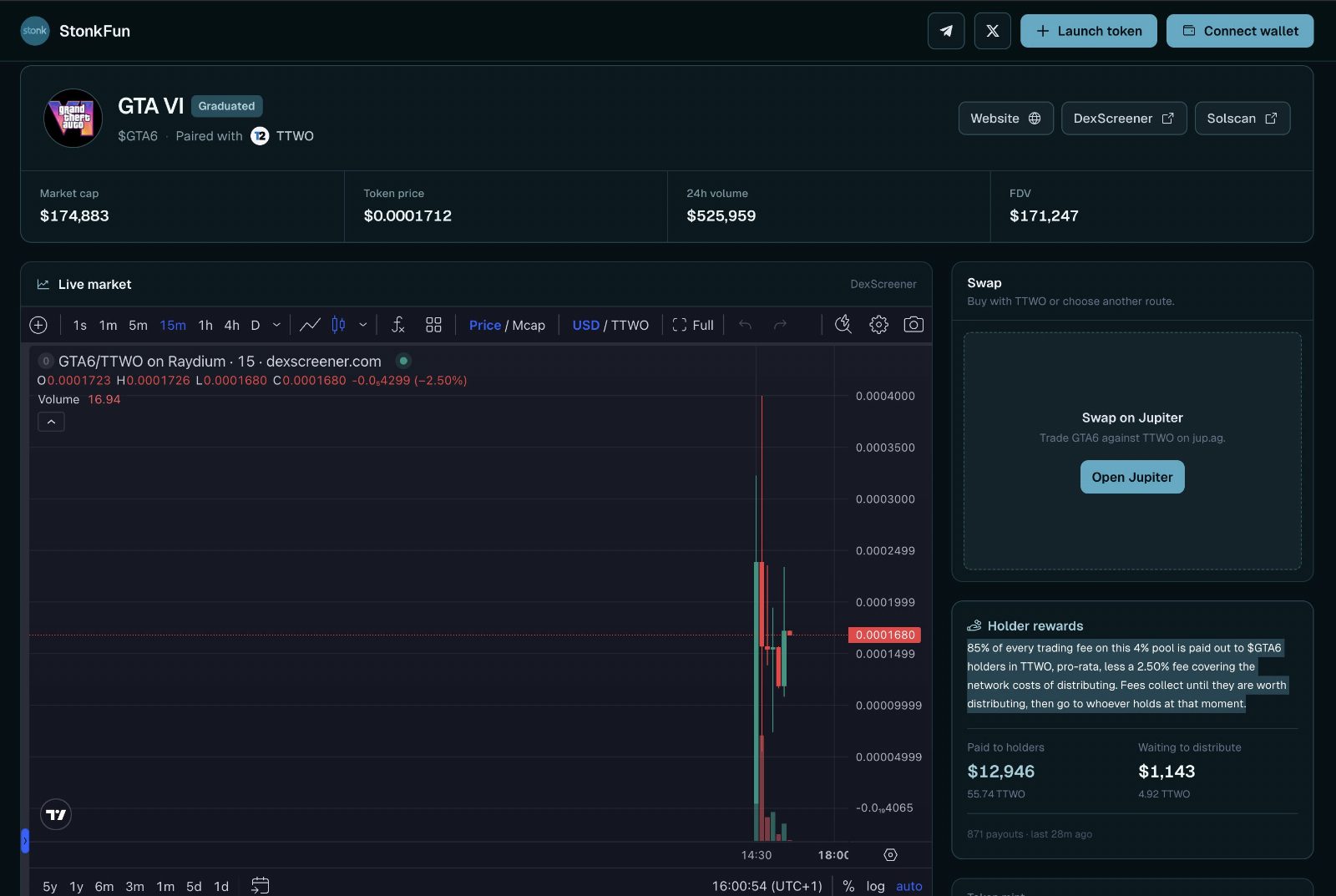Open chart settings gear icon
Image resolution: width=1336 pixels, height=896 pixels.
pos(878,324)
